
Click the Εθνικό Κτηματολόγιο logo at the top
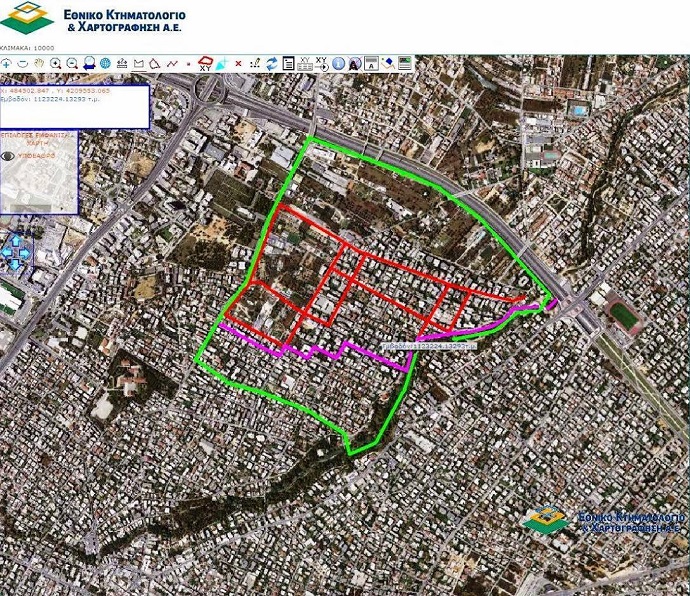point(92,18)
